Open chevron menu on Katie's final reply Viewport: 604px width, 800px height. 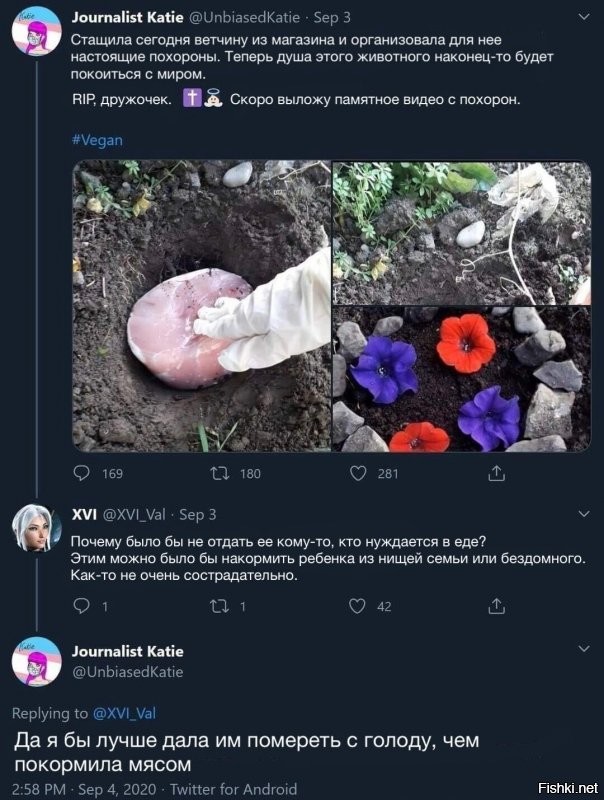584,648
